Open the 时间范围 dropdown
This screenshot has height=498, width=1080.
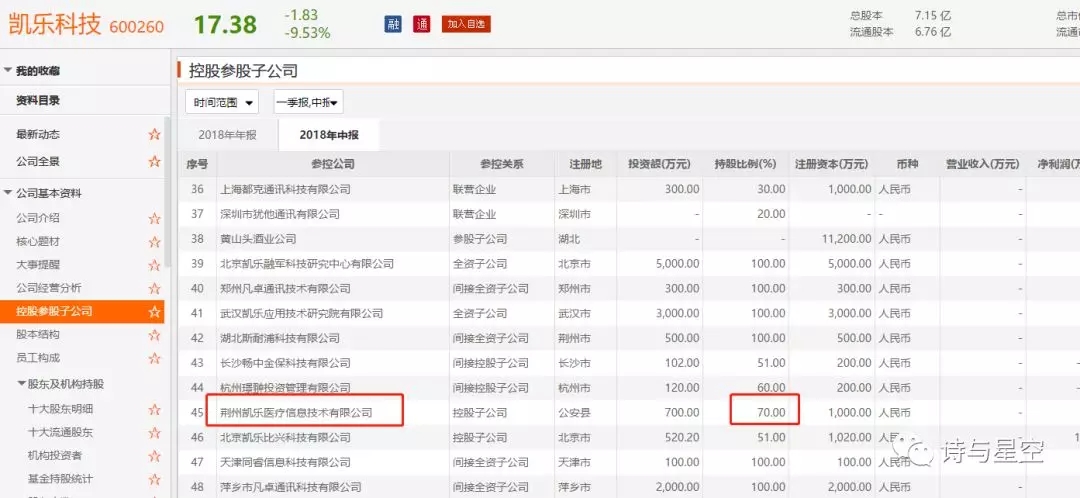click(222, 102)
